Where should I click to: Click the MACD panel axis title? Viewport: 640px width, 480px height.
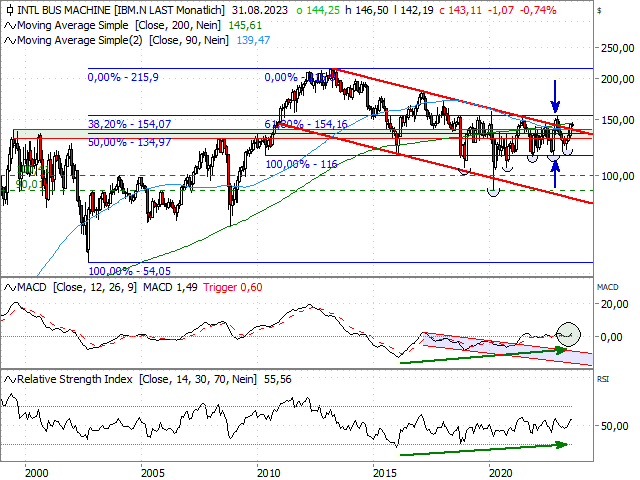tap(607, 287)
